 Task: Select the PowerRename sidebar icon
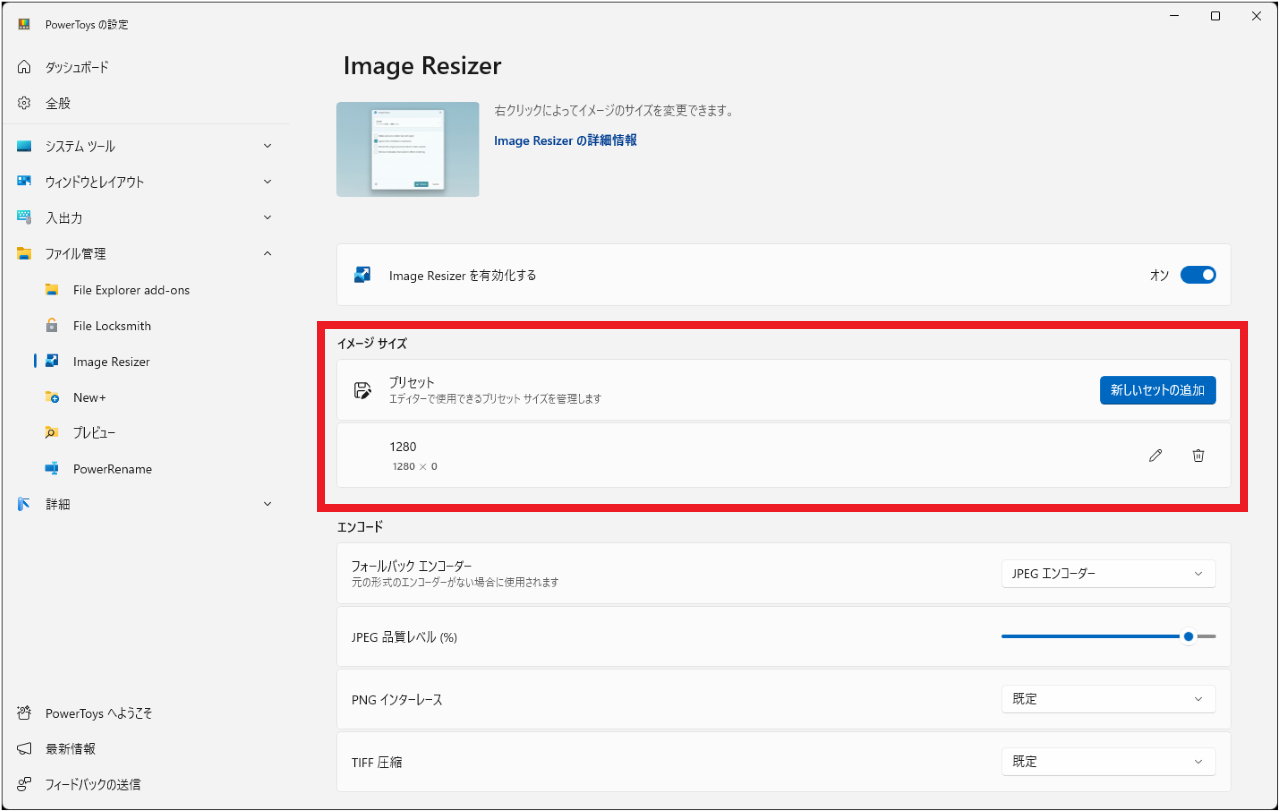(x=52, y=469)
